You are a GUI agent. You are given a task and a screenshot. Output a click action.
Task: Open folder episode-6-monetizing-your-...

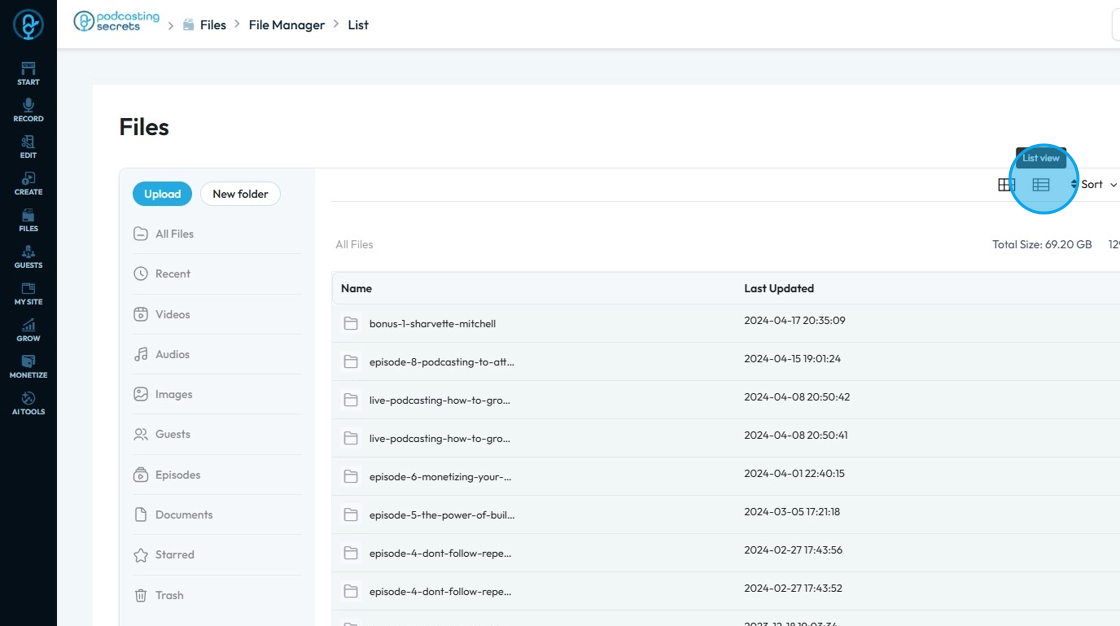point(440,477)
